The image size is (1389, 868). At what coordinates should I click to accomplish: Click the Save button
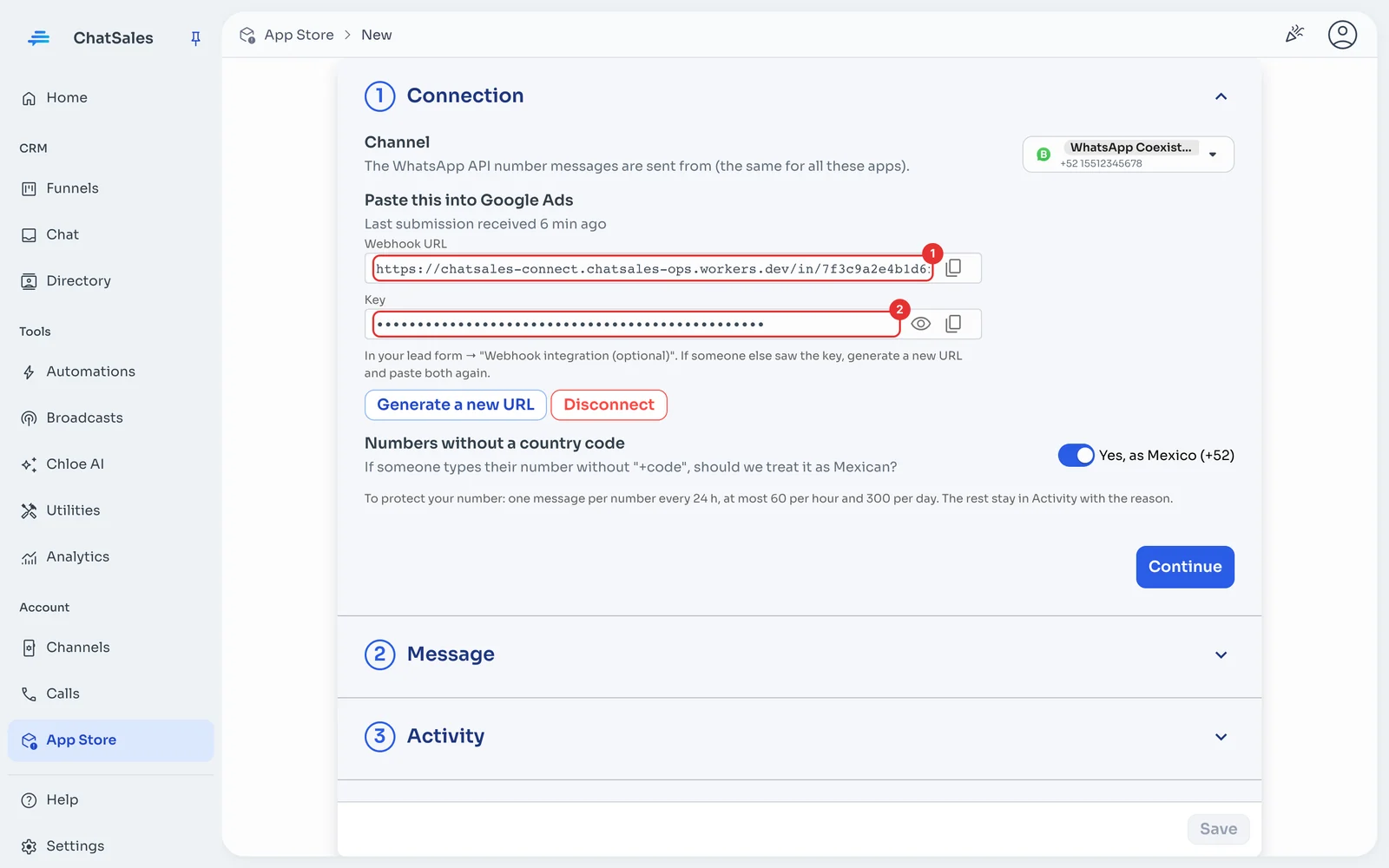[1219, 829]
